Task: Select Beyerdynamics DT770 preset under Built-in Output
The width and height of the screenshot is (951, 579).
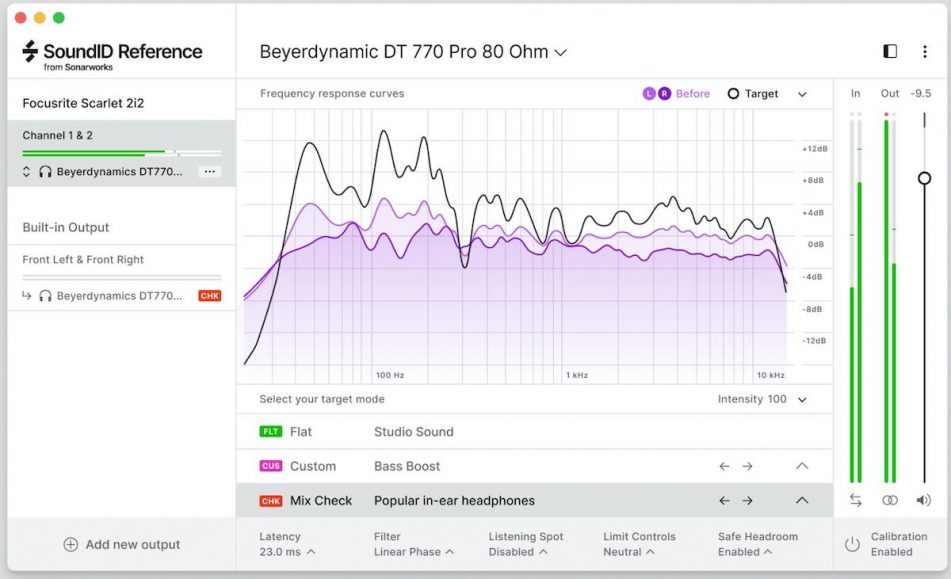Action: (x=119, y=296)
